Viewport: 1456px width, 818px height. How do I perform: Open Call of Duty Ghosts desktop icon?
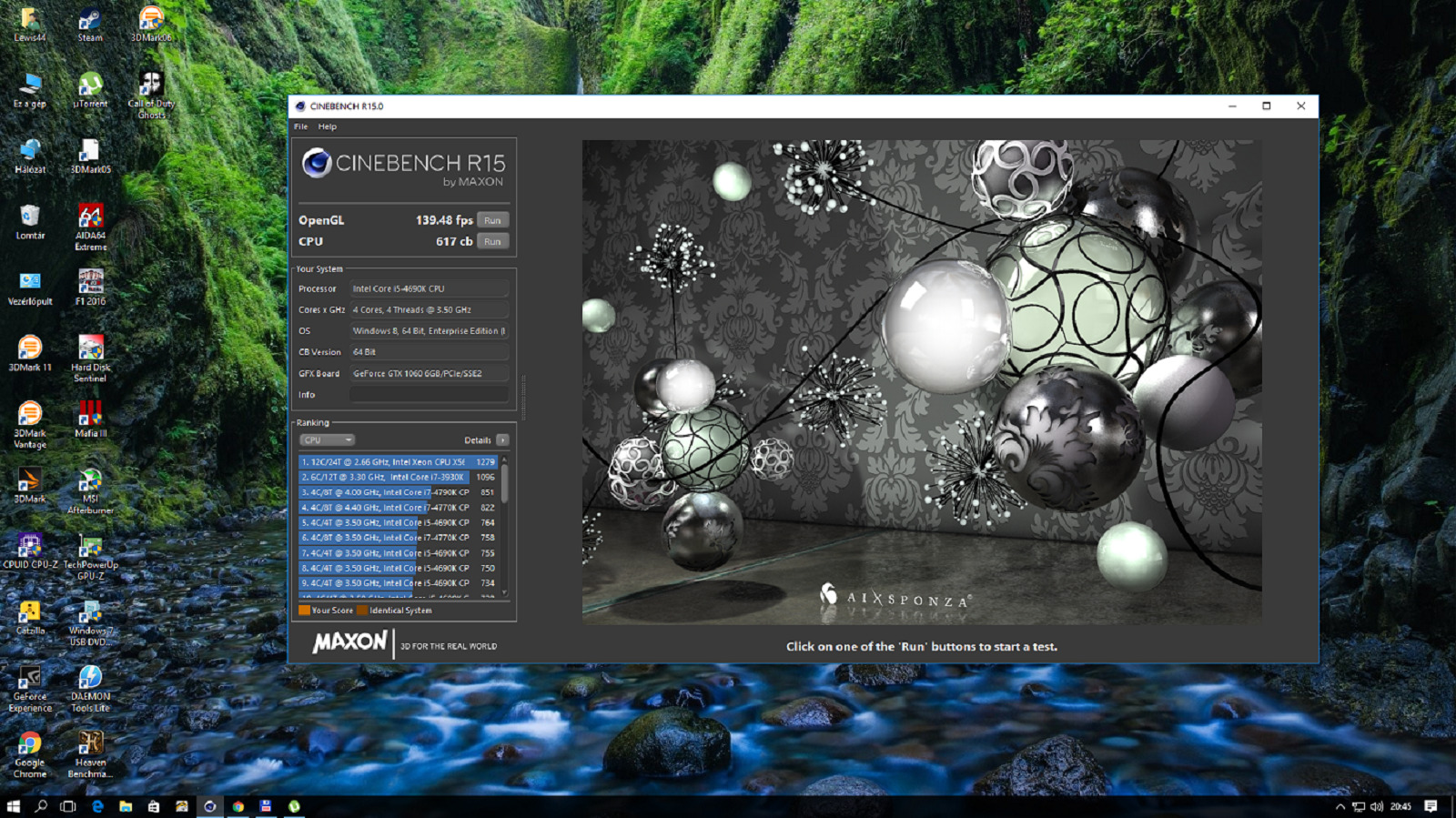tap(151, 96)
